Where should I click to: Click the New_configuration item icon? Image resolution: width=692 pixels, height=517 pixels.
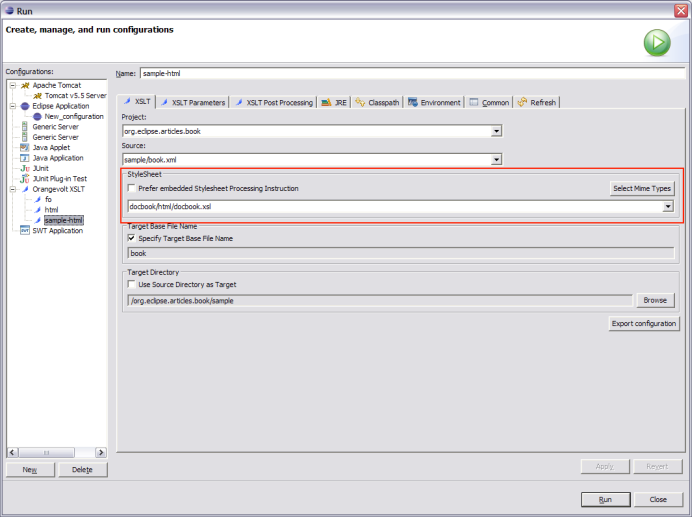[x=38, y=117]
